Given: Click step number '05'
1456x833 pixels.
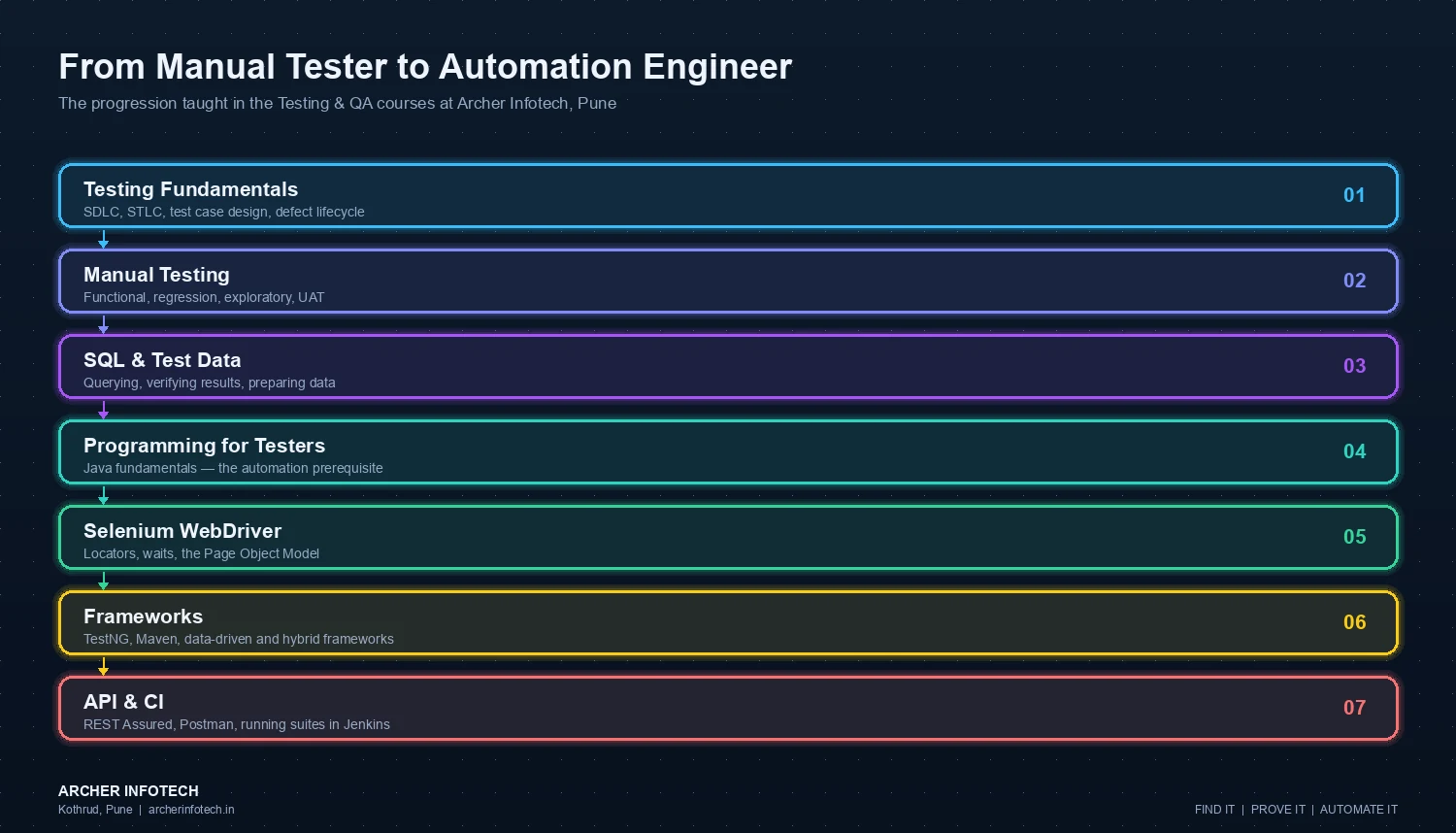Looking at the screenshot, I should coord(1354,537).
